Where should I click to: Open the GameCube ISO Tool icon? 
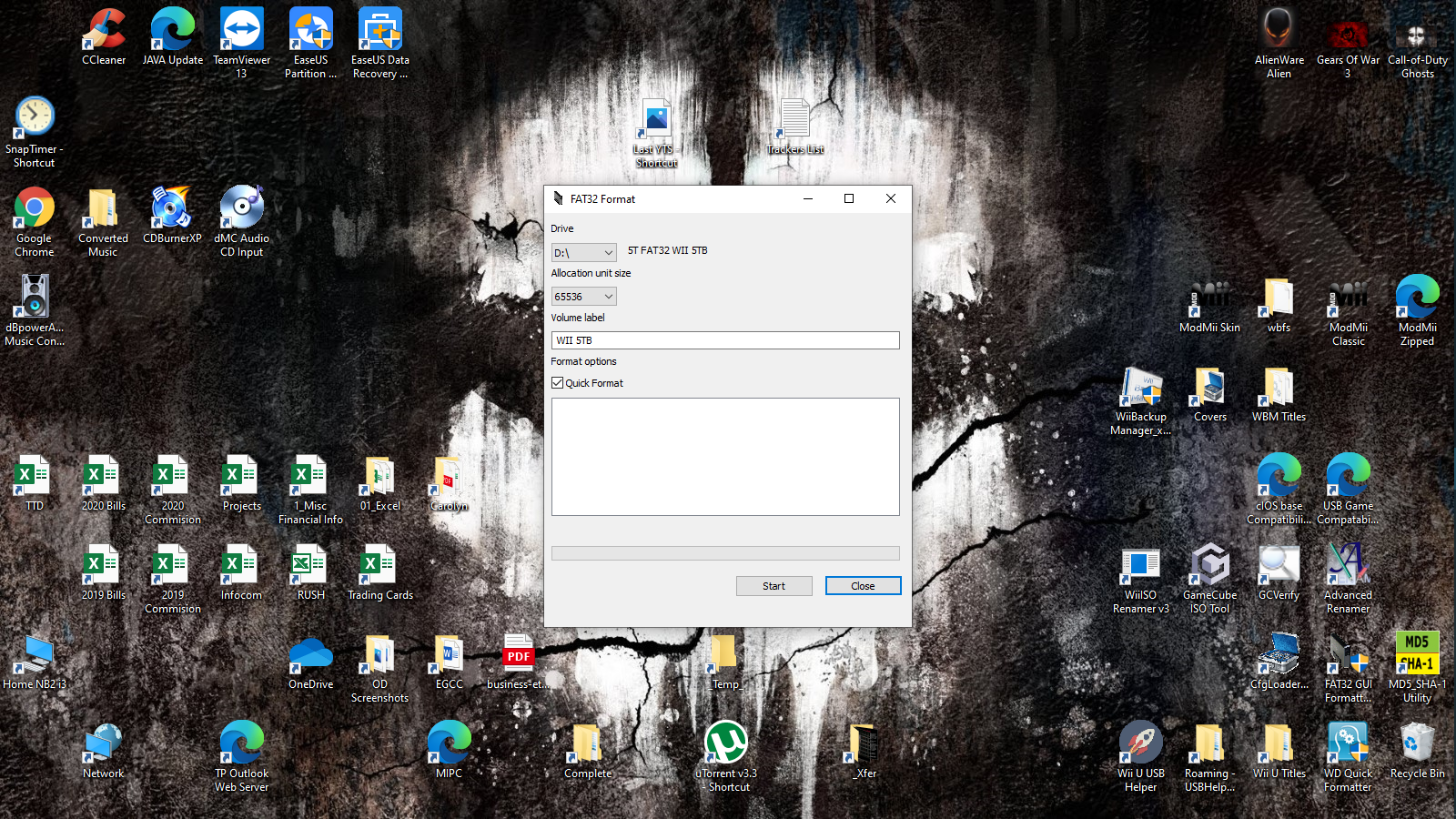pos(1210,564)
